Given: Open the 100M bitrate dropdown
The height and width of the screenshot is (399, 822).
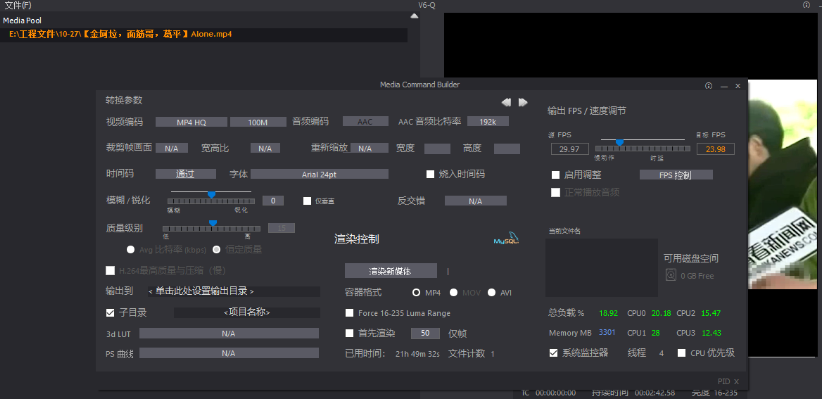Looking at the screenshot, I should pos(258,122).
